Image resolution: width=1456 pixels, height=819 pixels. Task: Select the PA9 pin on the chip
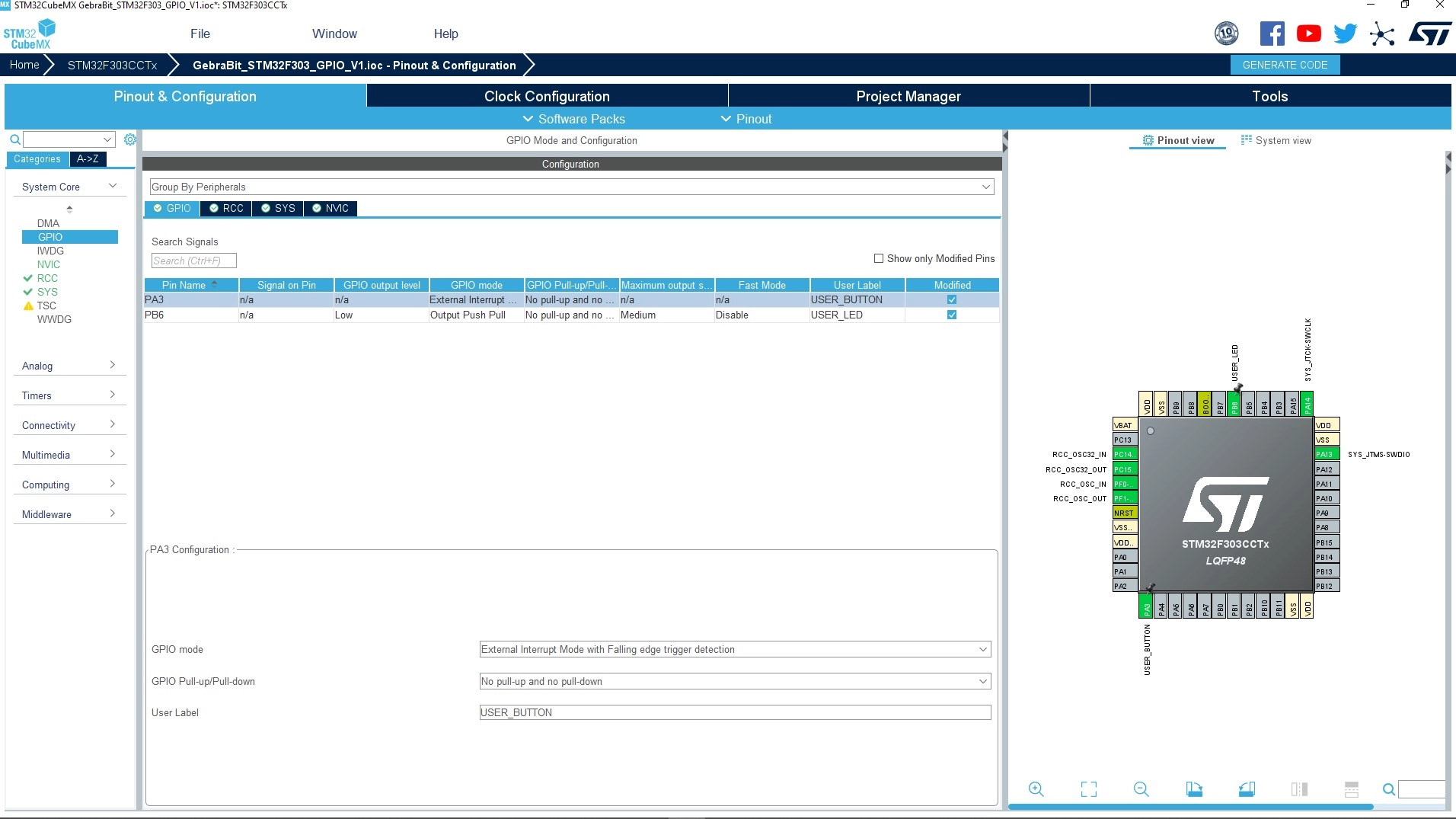click(x=1327, y=513)
